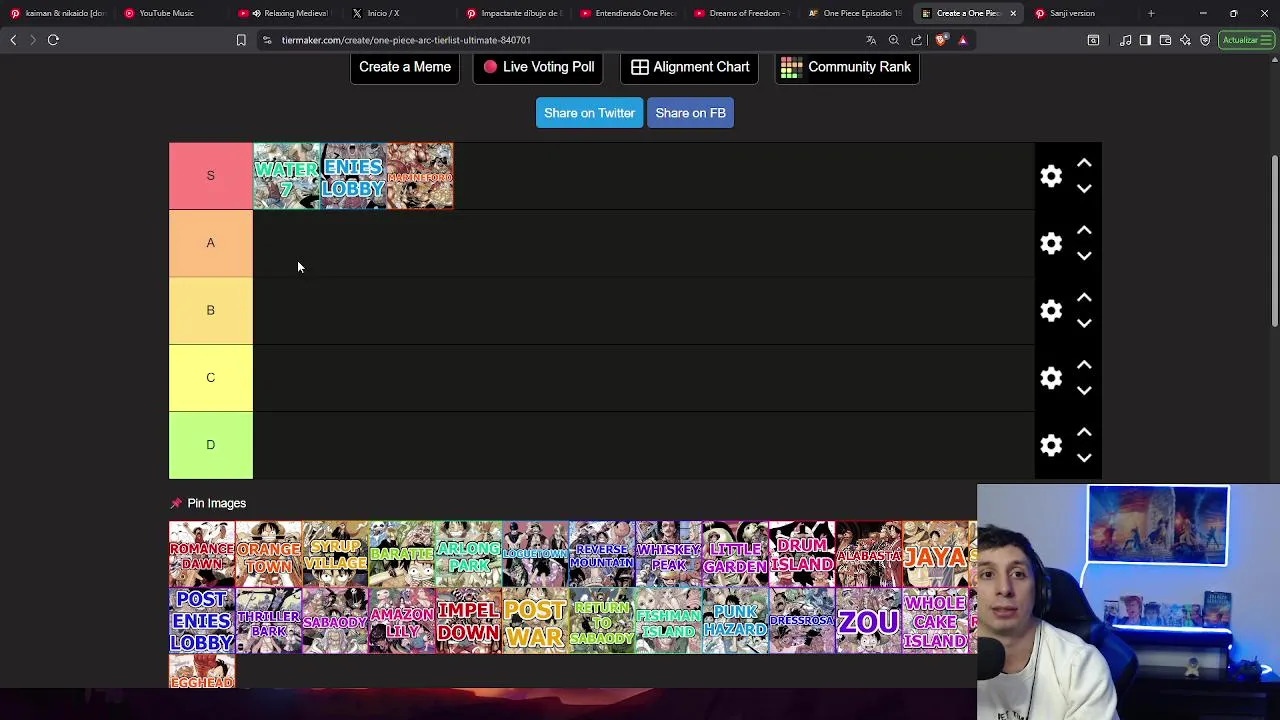Viewport: 1280px width, 720px height.
Task: Move S tier row down with arrow
Action: coord(1084,188)
